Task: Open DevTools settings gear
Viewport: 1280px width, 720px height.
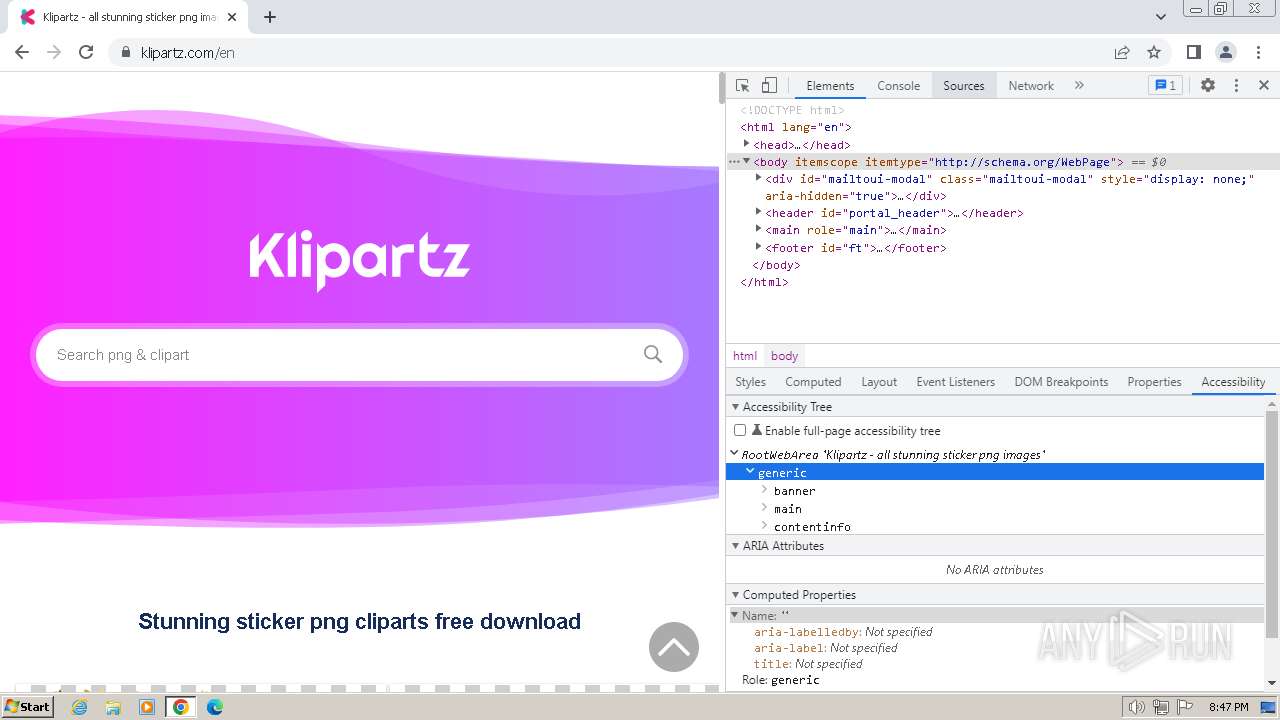Action: click(x=1208, y=85)
